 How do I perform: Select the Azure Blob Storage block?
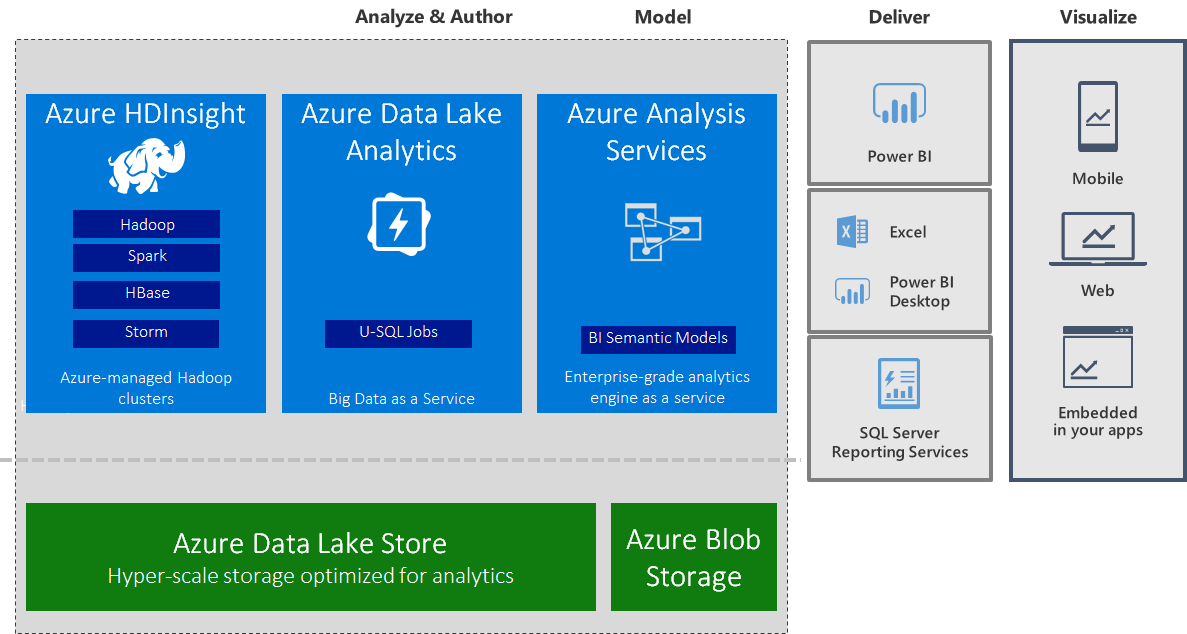693,557
